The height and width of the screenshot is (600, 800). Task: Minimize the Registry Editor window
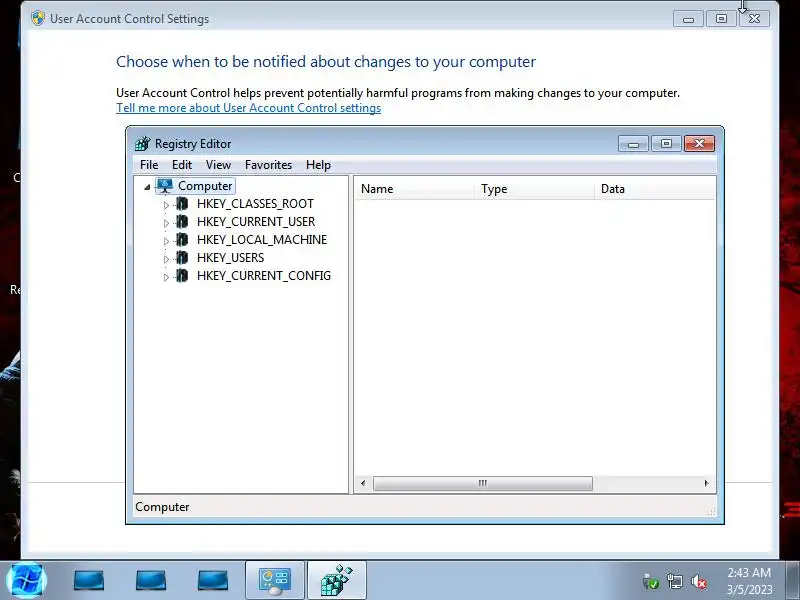633,144
